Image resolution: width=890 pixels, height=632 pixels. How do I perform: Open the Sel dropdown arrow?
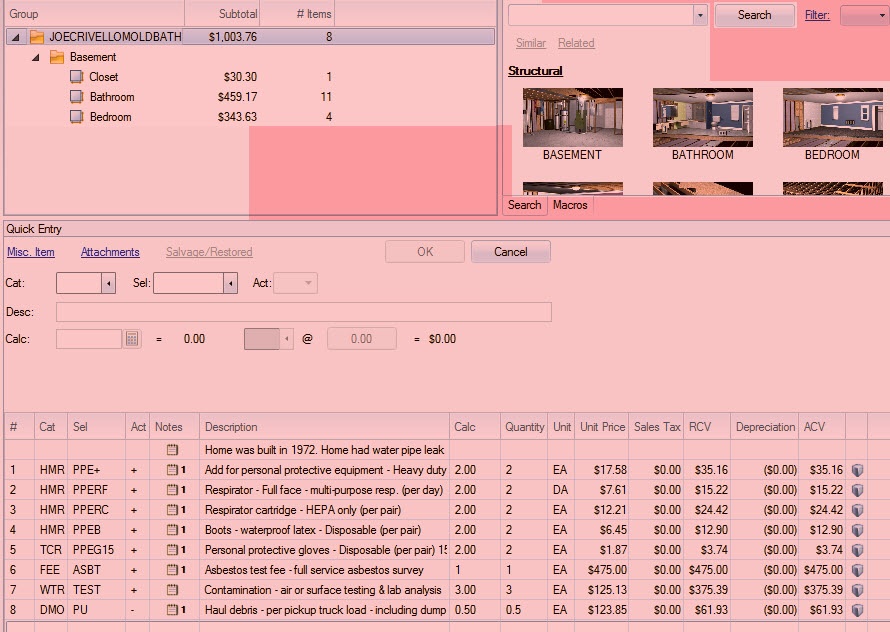coord(230,283)
